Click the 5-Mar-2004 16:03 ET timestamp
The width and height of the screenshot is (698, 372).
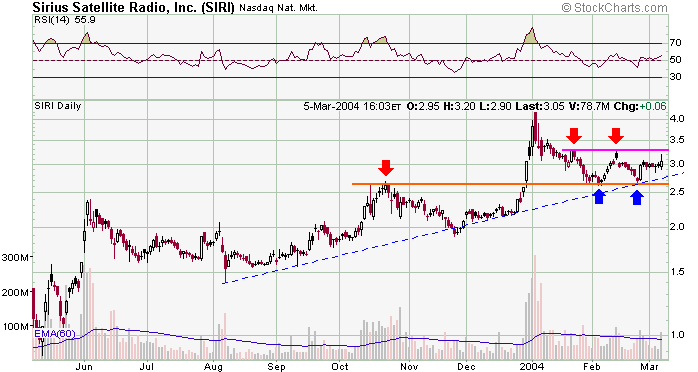[x=352, y=106]
